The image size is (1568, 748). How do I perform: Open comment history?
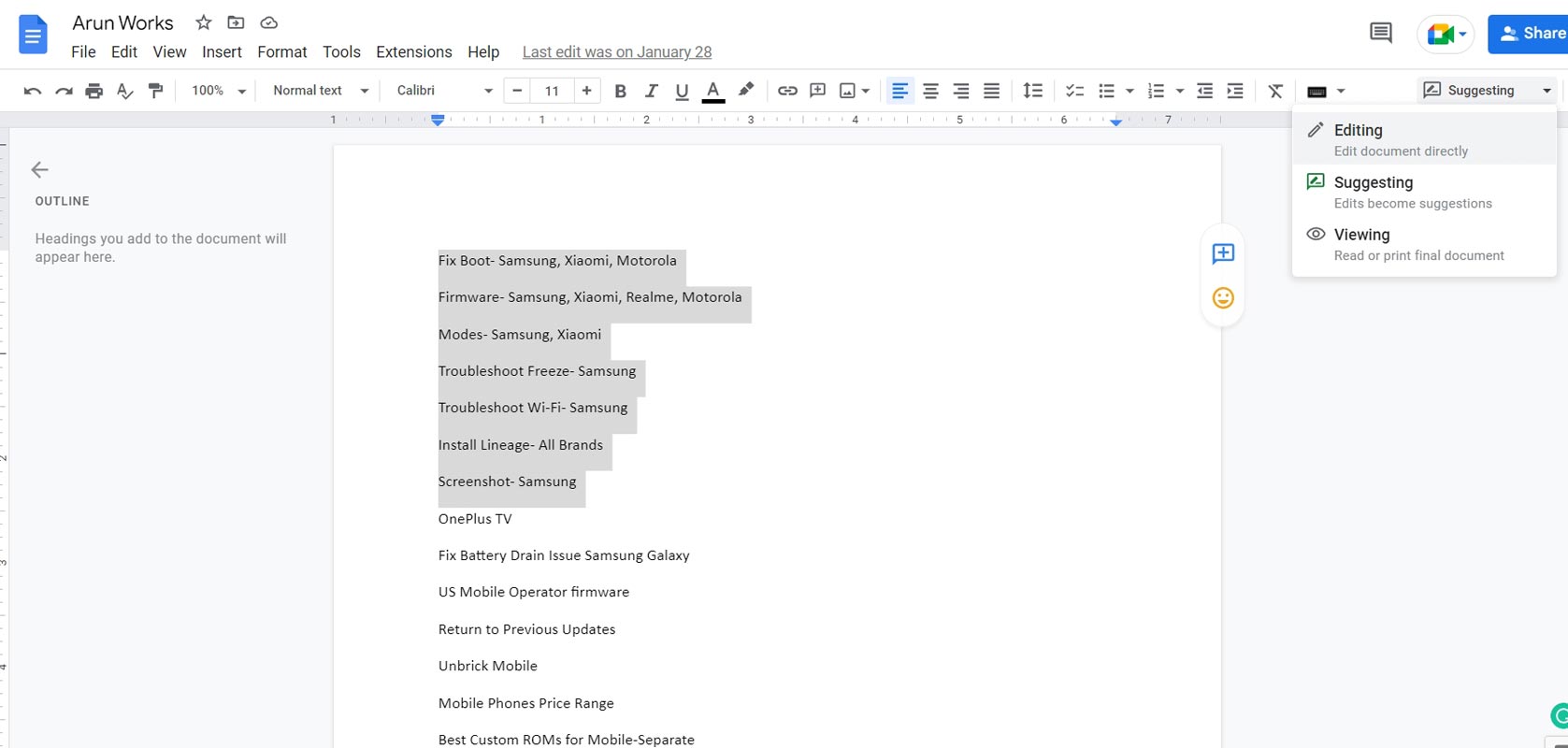click(x=1381, y=34)
